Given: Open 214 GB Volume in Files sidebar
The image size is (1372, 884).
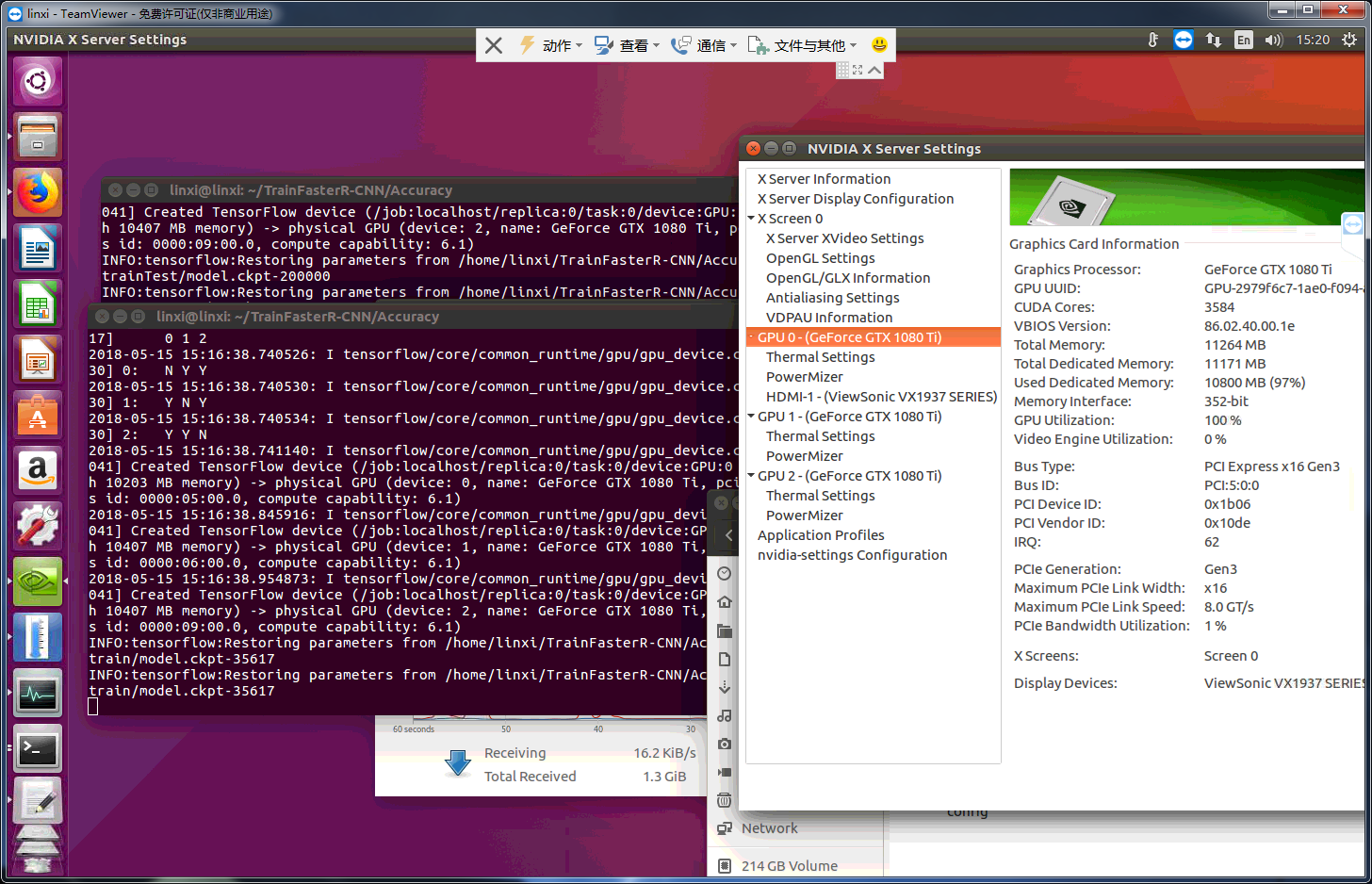Looking at the screenshot, I should [789, 866].
